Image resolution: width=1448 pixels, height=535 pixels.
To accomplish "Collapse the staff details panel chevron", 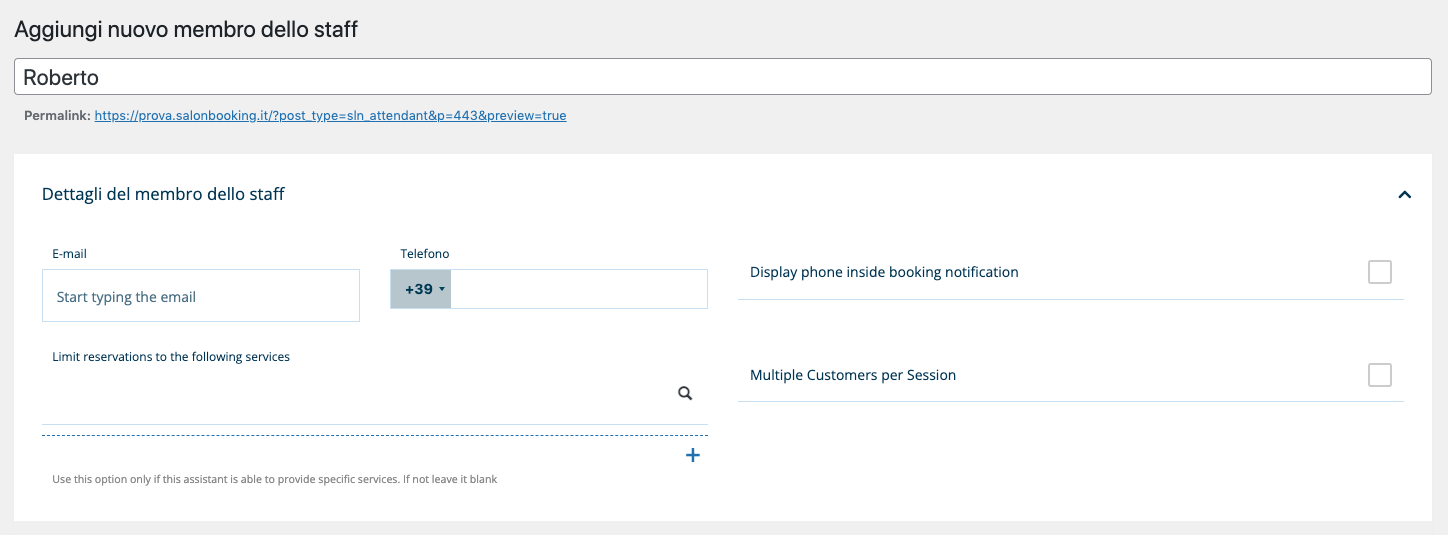I will coord(1404,195).
